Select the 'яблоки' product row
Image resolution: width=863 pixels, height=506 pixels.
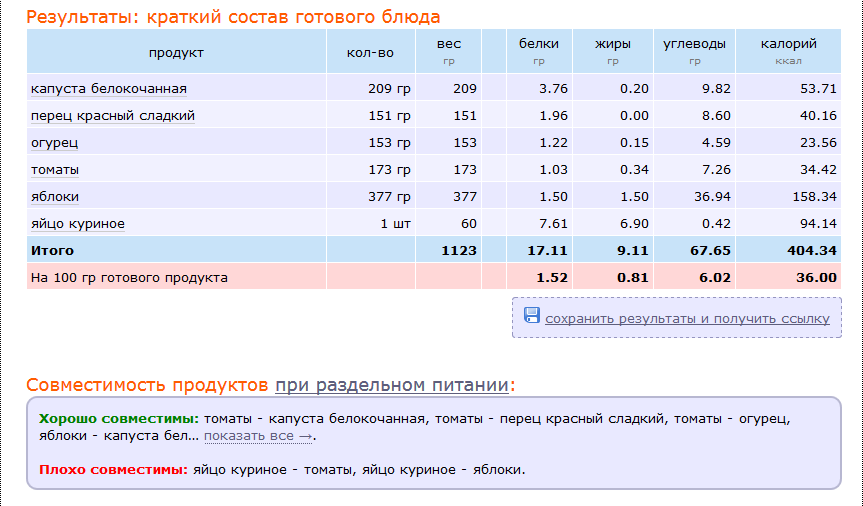tap(55, 197)
